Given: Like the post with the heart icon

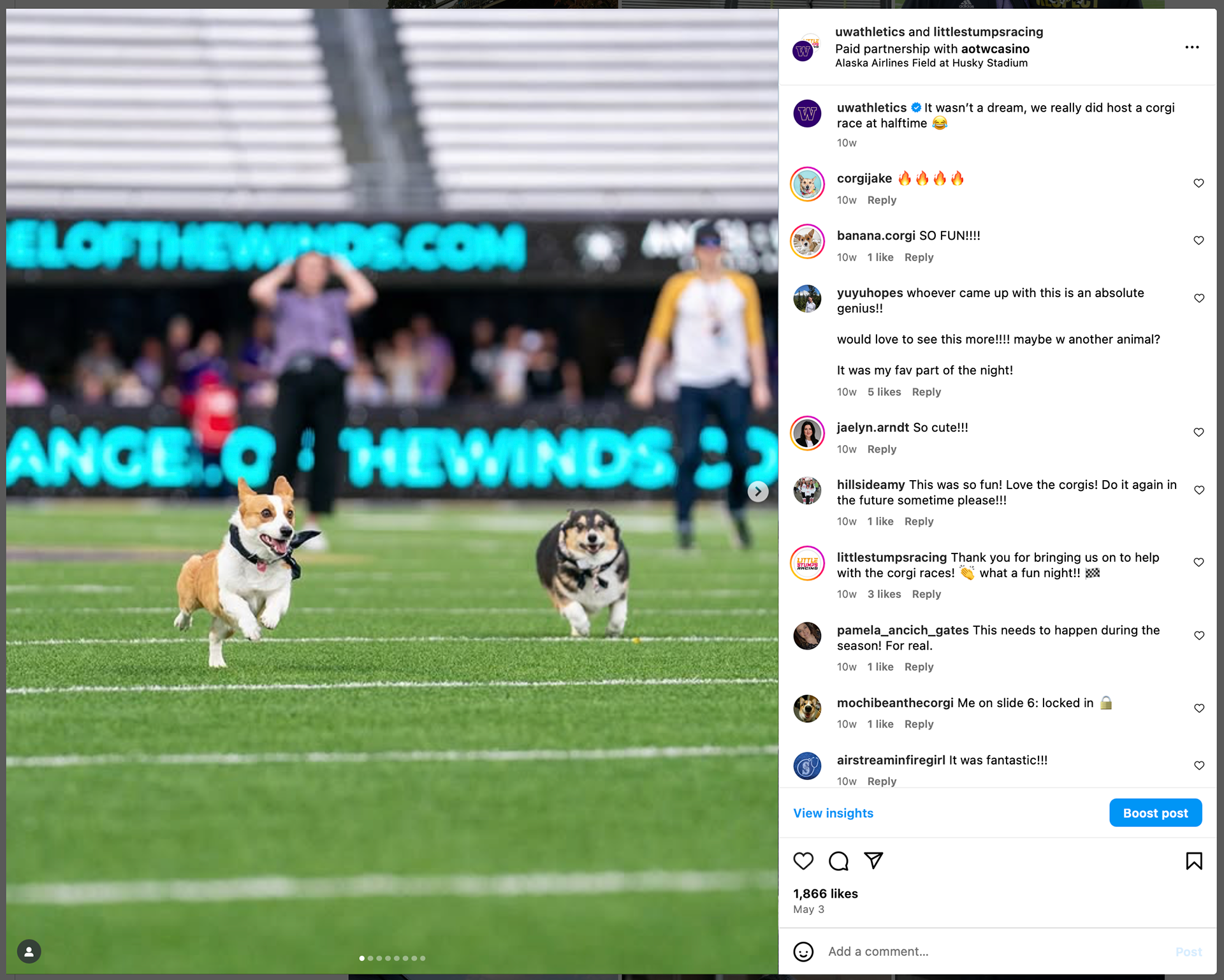Looking at the screenshot, I should pyautogui.click(x=803, y=861).
